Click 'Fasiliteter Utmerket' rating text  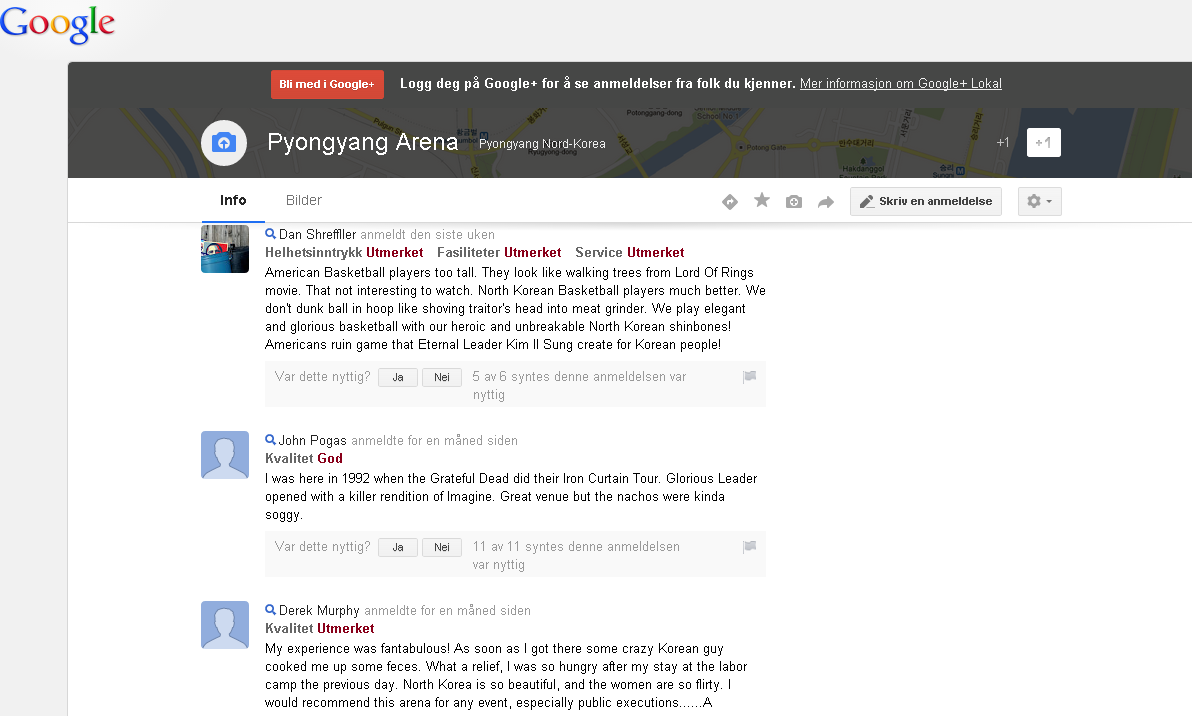pyautogui.click(x=499, y=252)
